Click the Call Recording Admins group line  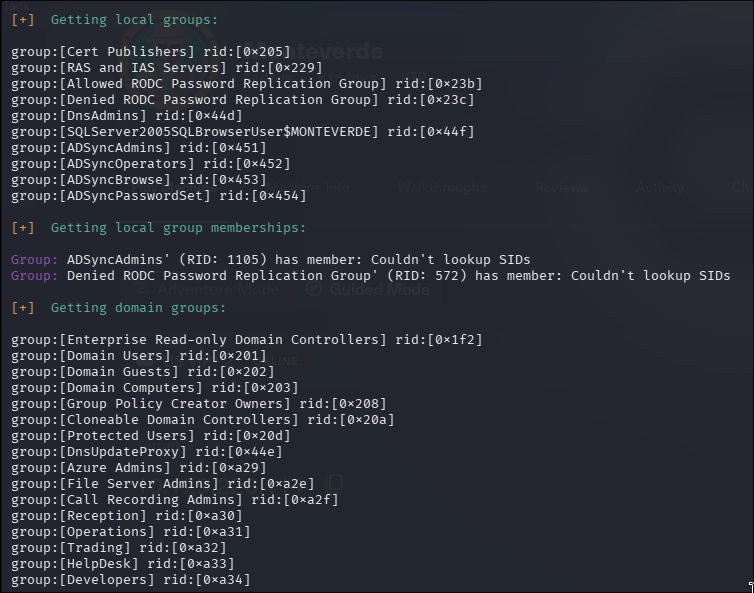(x=175, y=500)
